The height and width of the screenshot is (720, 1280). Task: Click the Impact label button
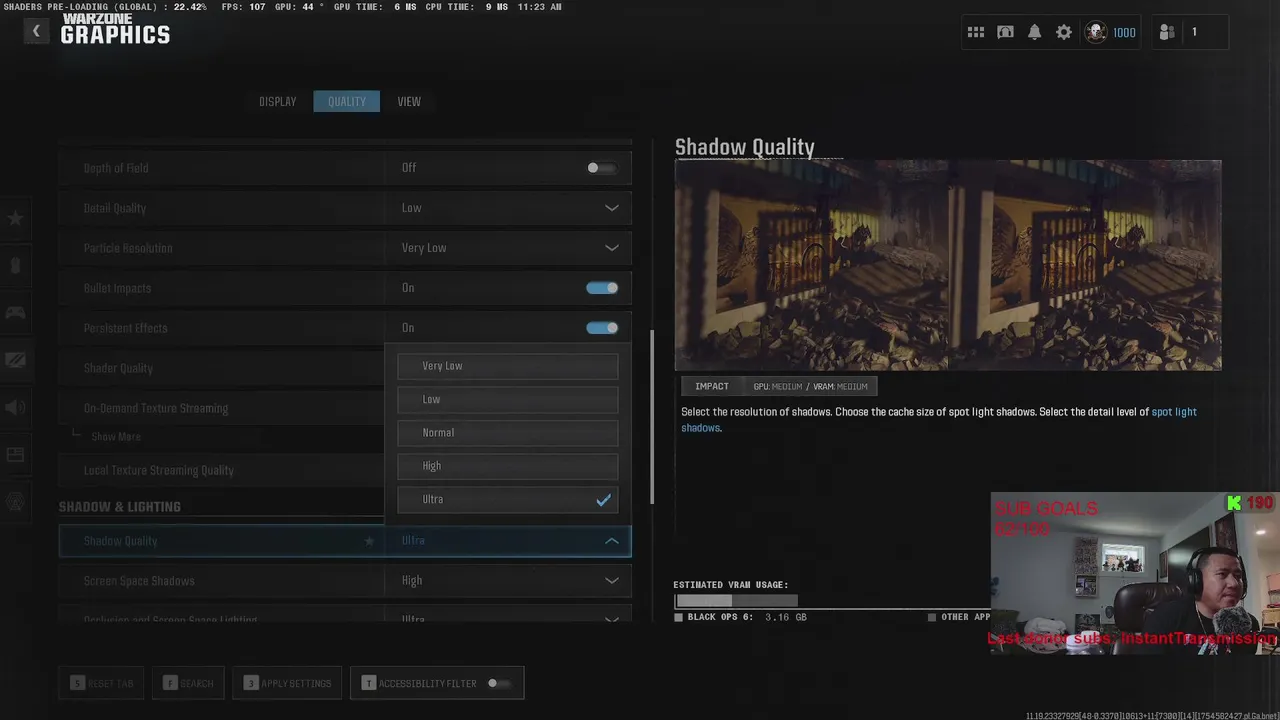(712, 386)
